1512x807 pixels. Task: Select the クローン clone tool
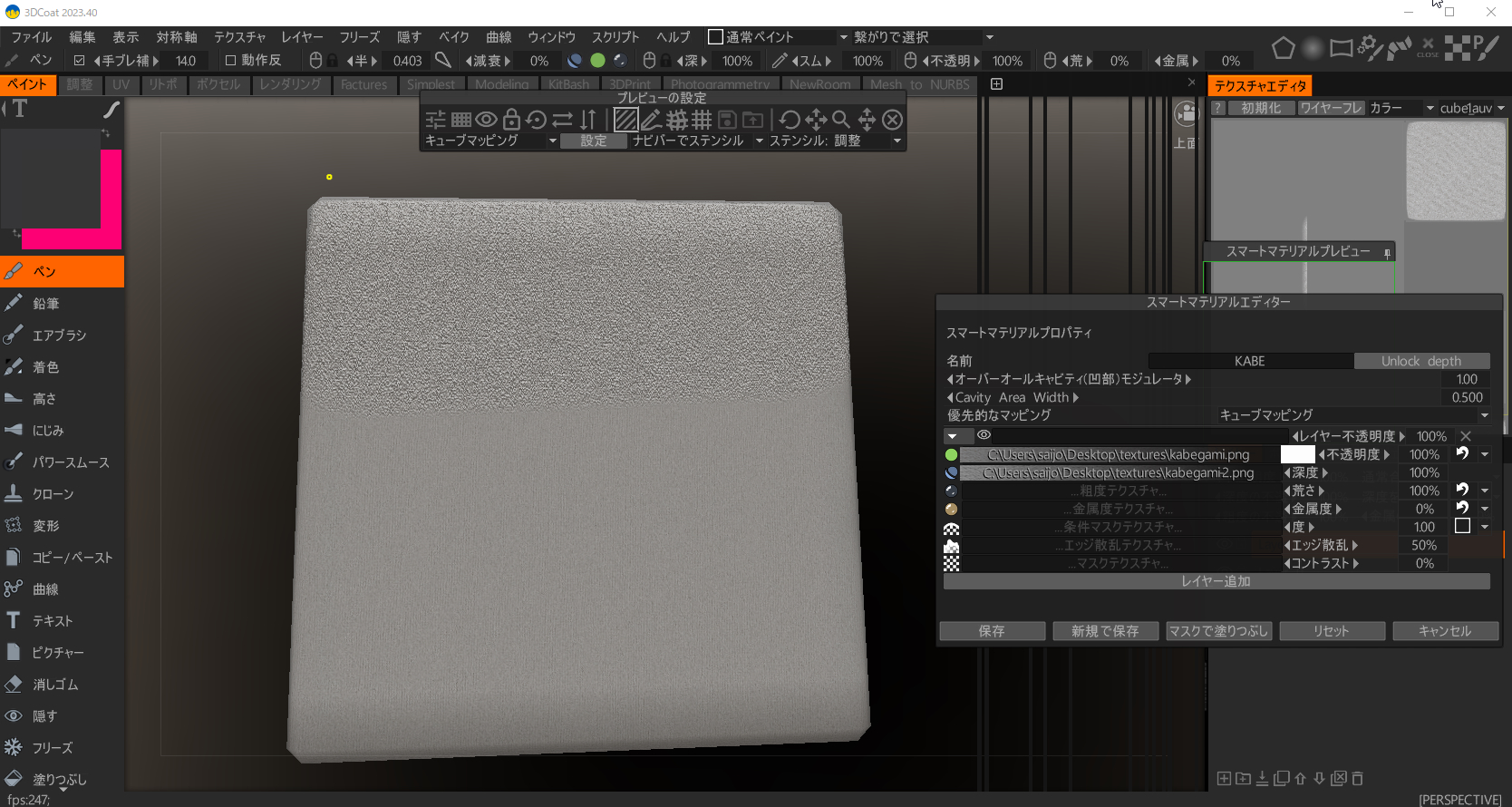53,494
